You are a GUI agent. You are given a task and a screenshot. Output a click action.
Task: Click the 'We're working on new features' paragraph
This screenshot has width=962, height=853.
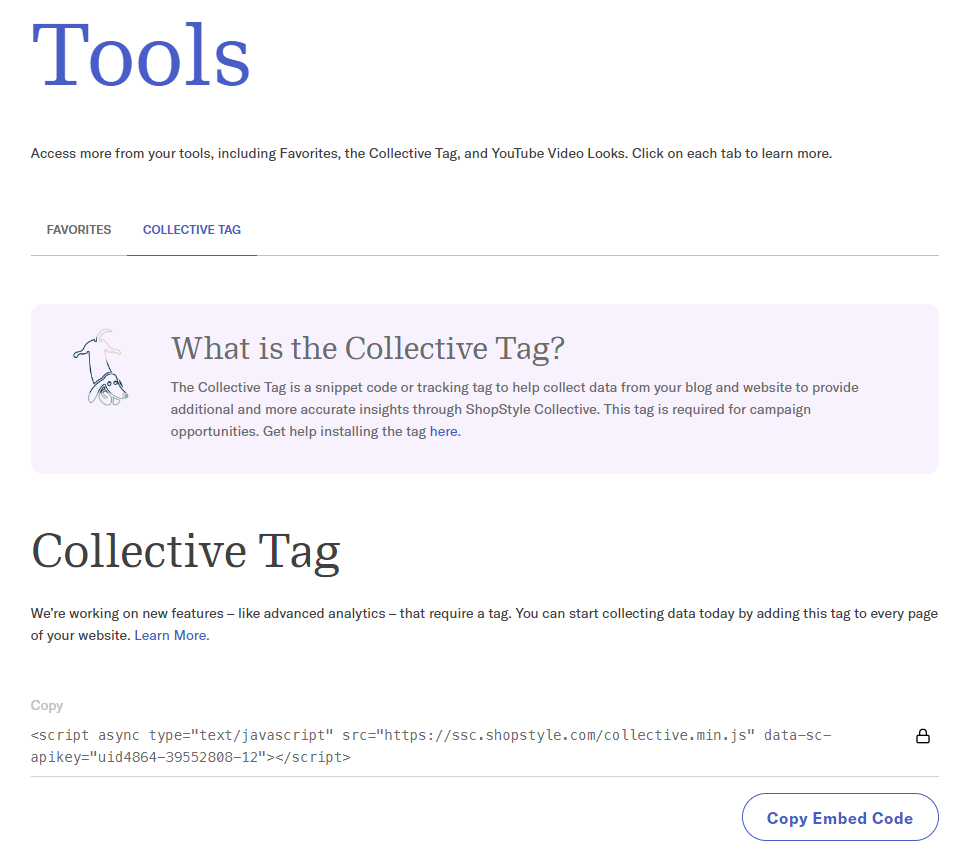tap(484, 624)
